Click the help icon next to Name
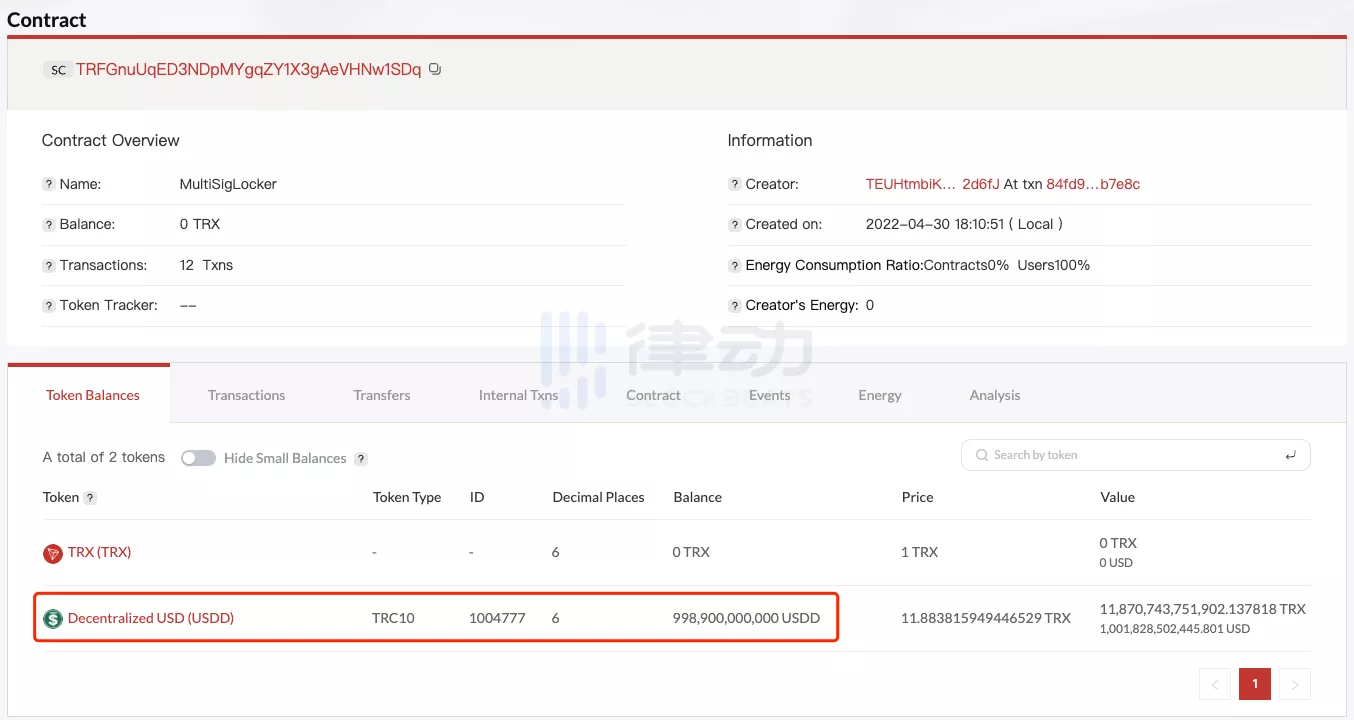The height and width of the screenshot is (720, 1354). 48,185
